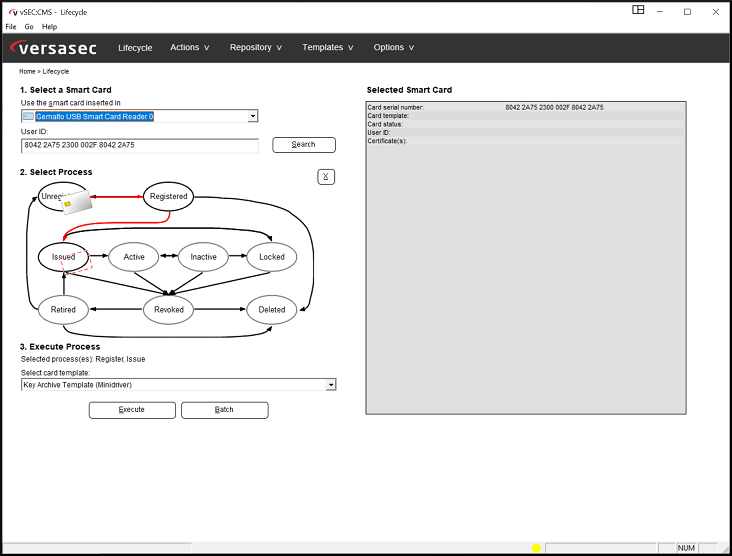The height and width of the screenshot is (556, 732).
Task: Click the versasec logo
Action: click(x=53, y=48)
